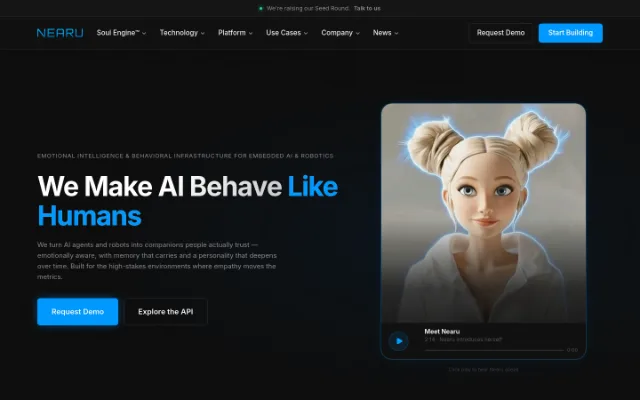Click the blue Request Demo hero button
The image size is (640, 400).
78,311
